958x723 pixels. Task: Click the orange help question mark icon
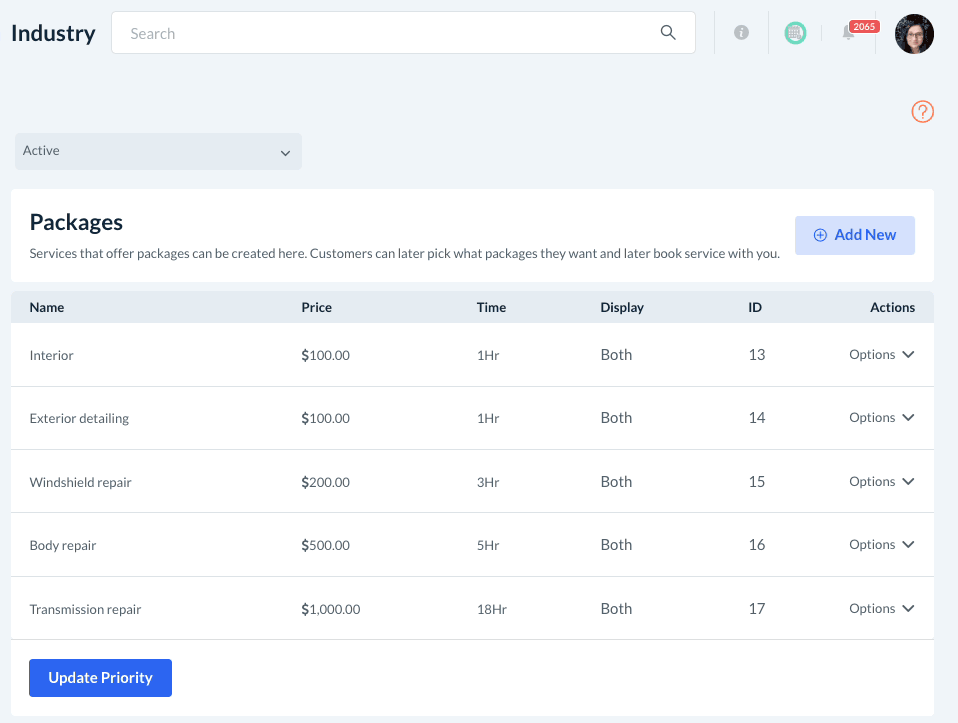[922, 112]
